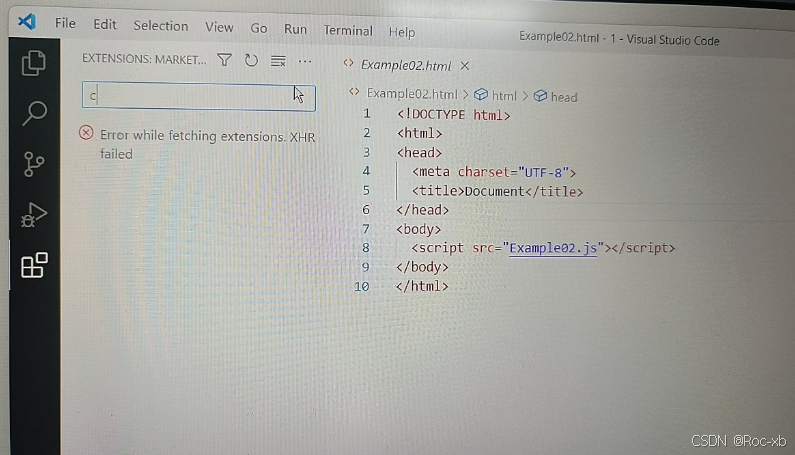
Task: Select the html element in breadcrumbs
Action: [x=504, y=95]
